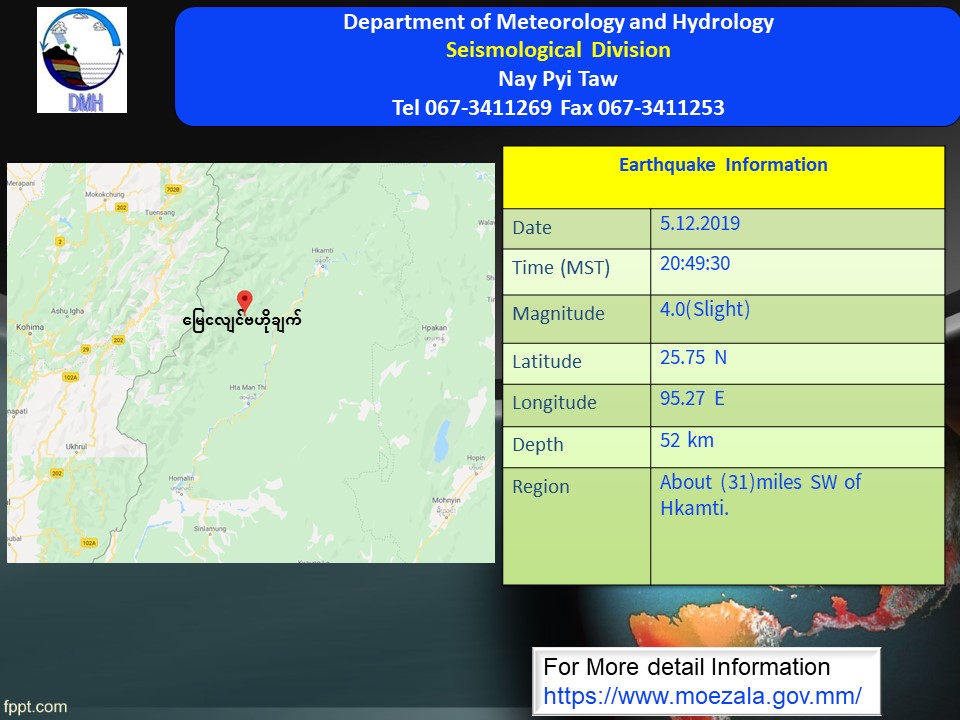
Task: Click the red epicenter pin on the map
Action: coord(244,301)
